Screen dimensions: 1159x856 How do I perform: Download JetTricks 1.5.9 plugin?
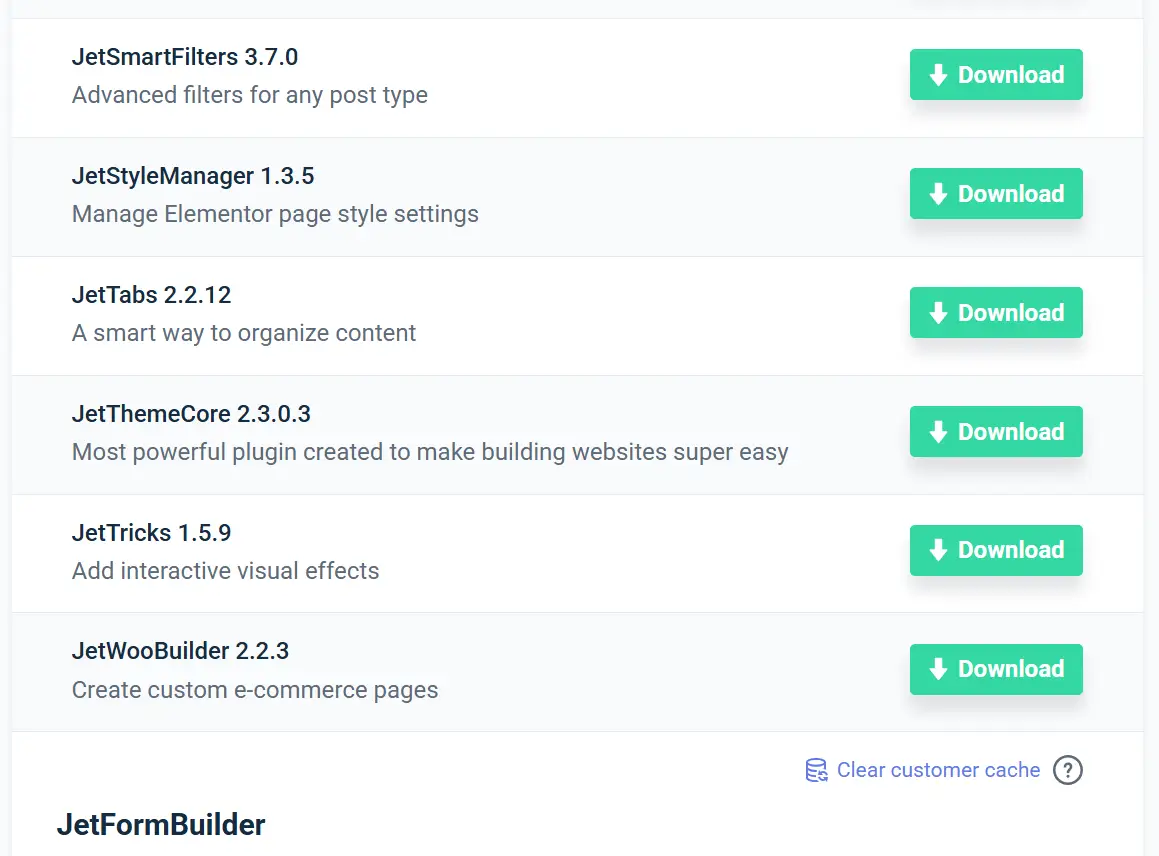coord(996,550)
